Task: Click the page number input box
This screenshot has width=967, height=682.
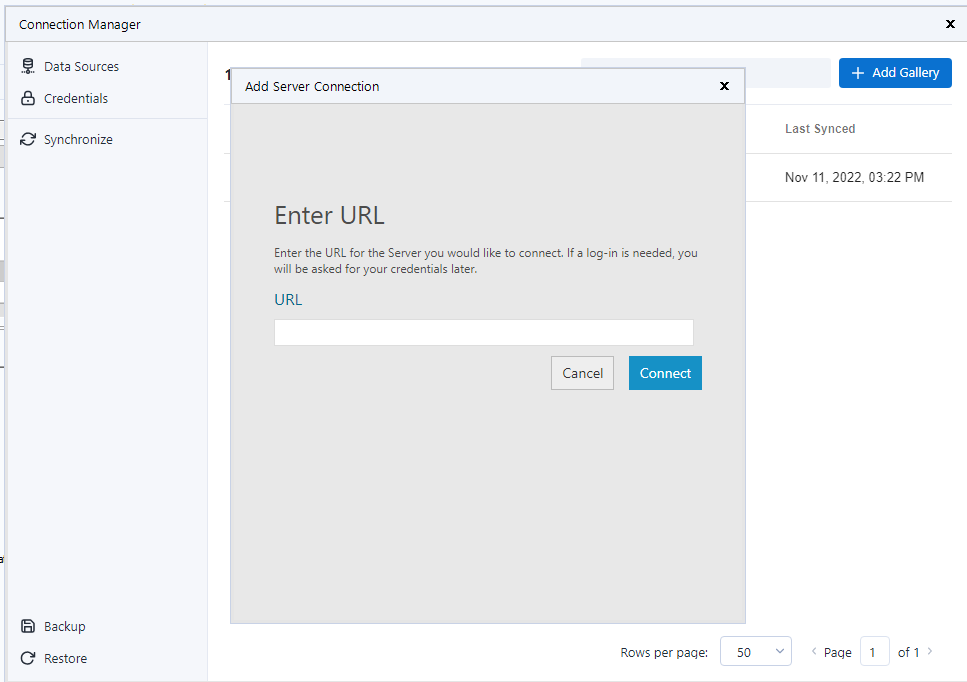Action: (x=875, y=651)
